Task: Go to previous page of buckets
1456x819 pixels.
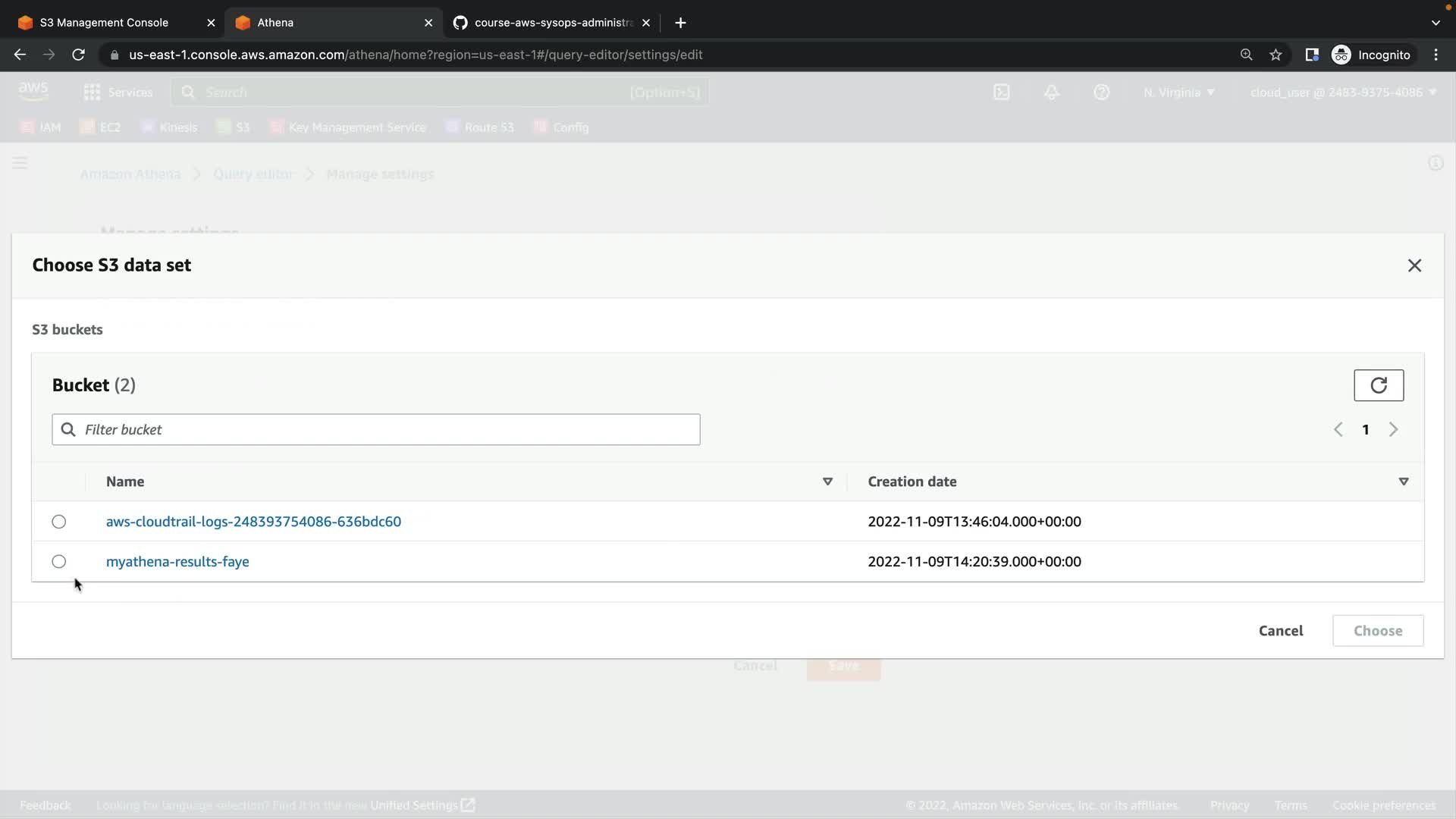Action: [1338, 429]
